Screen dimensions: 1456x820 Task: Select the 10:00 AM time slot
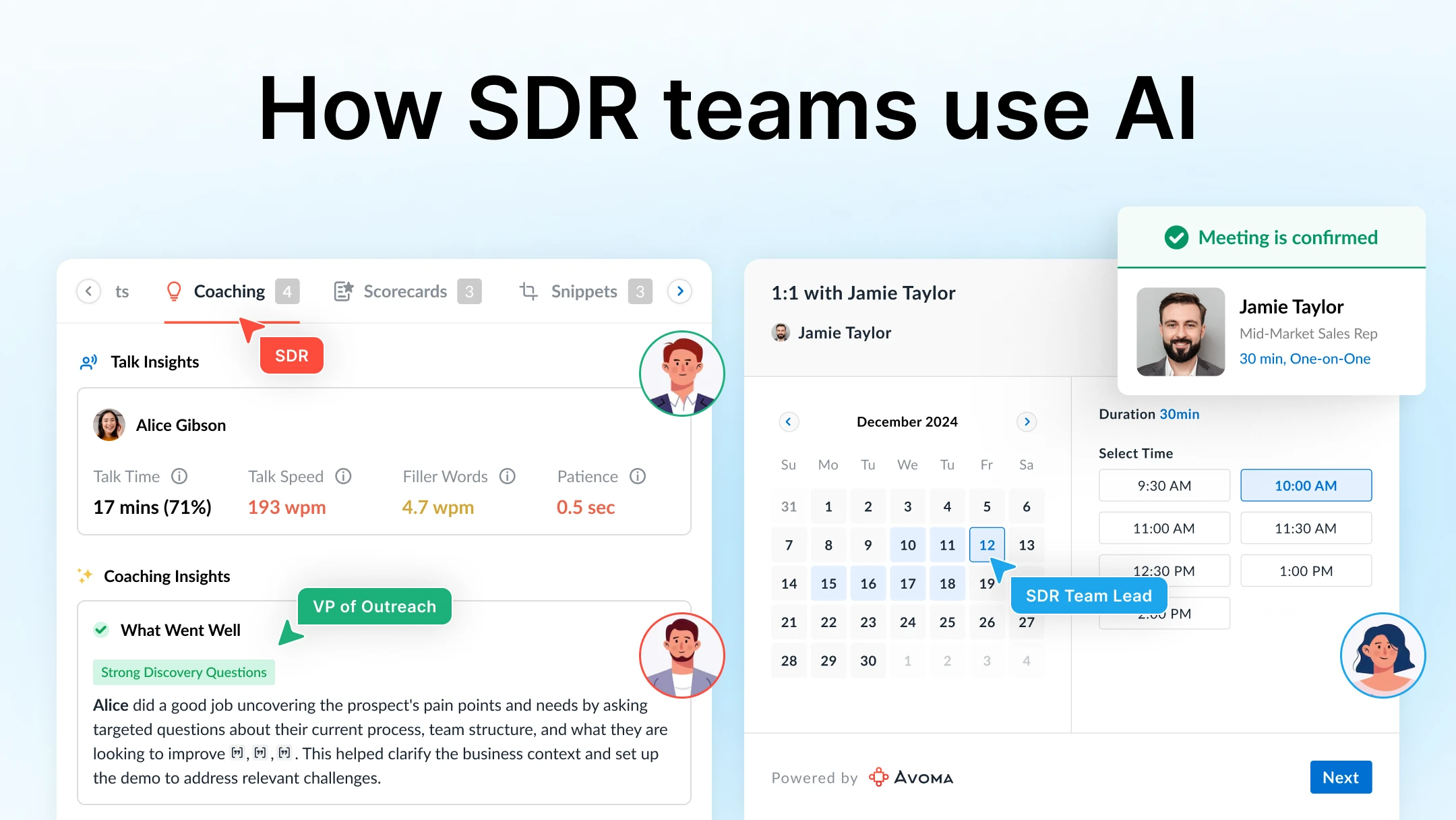1306,486
